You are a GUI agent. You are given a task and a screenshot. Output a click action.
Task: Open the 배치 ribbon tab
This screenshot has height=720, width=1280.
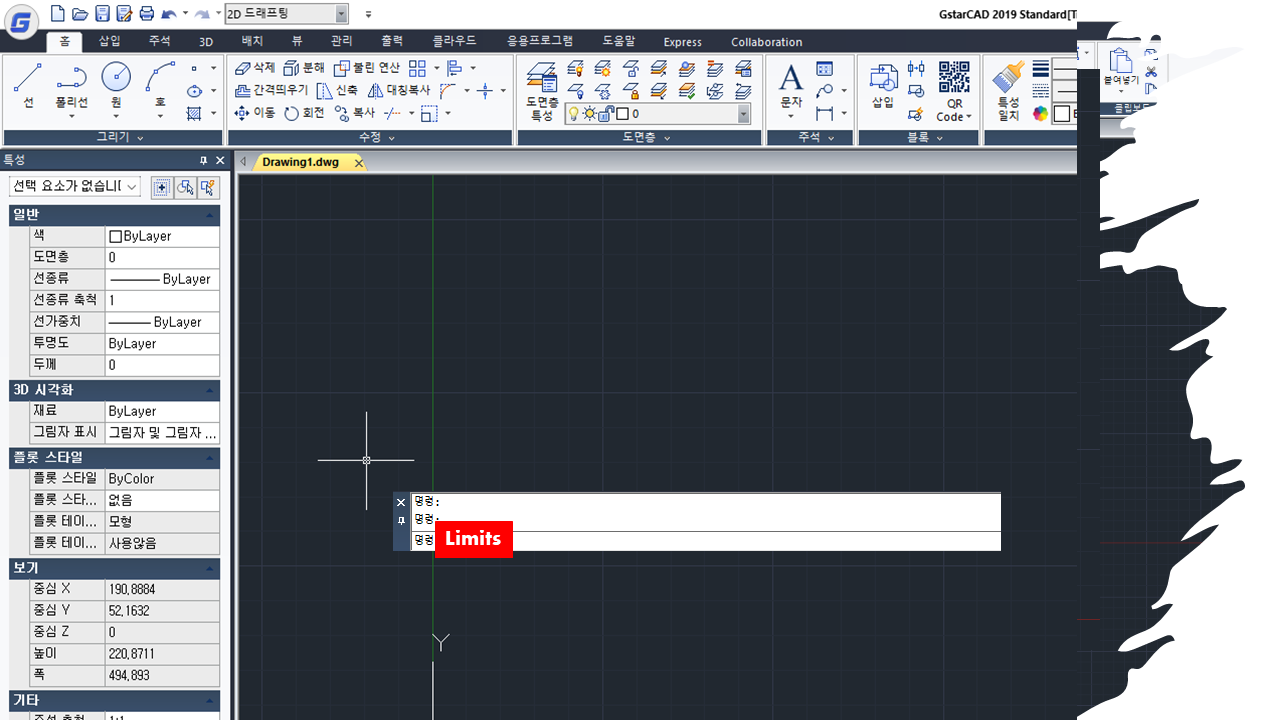coord(252,42)
